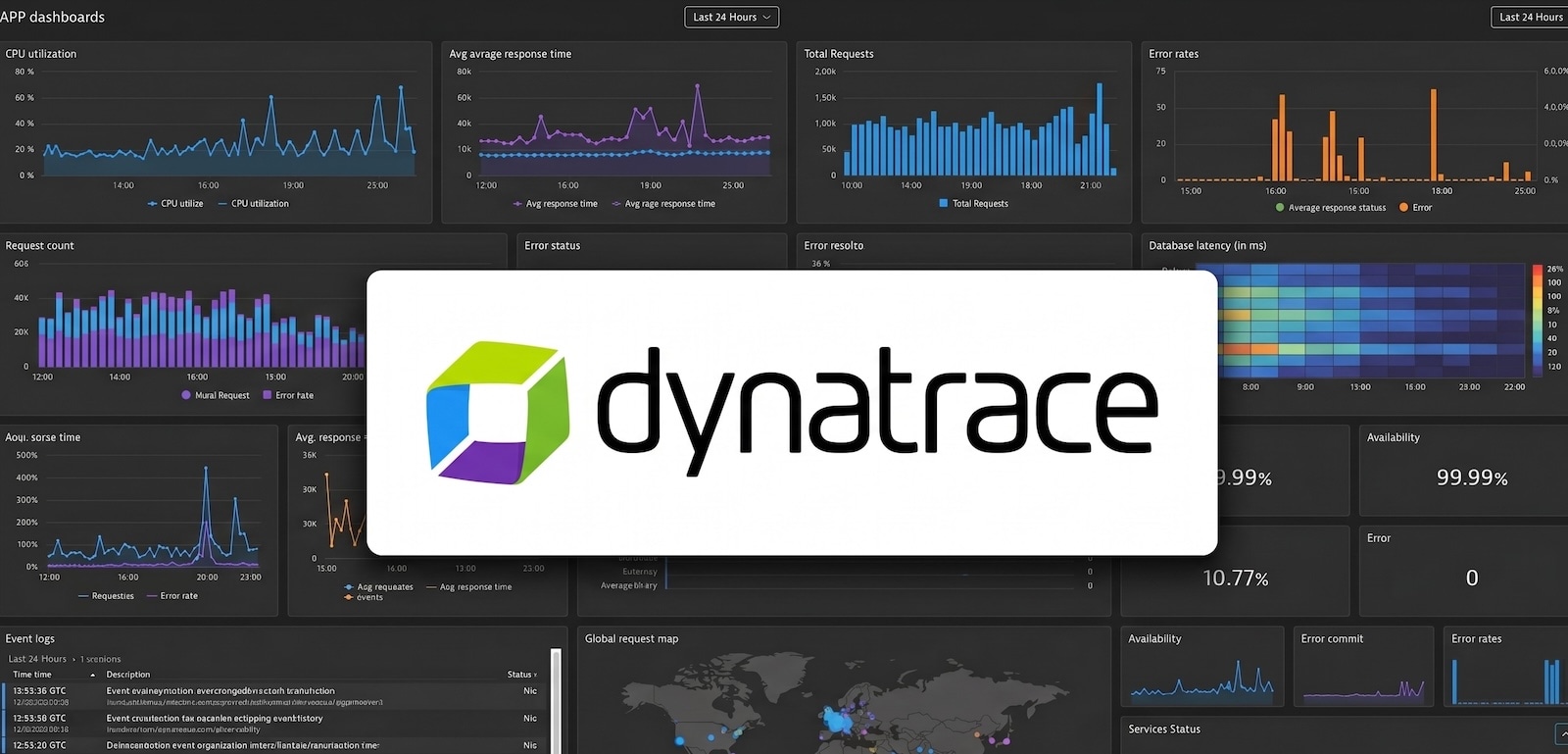Click the 99.99% Availability value
Viewport: 1568px width, 754px height.
tap(1472, 478)
